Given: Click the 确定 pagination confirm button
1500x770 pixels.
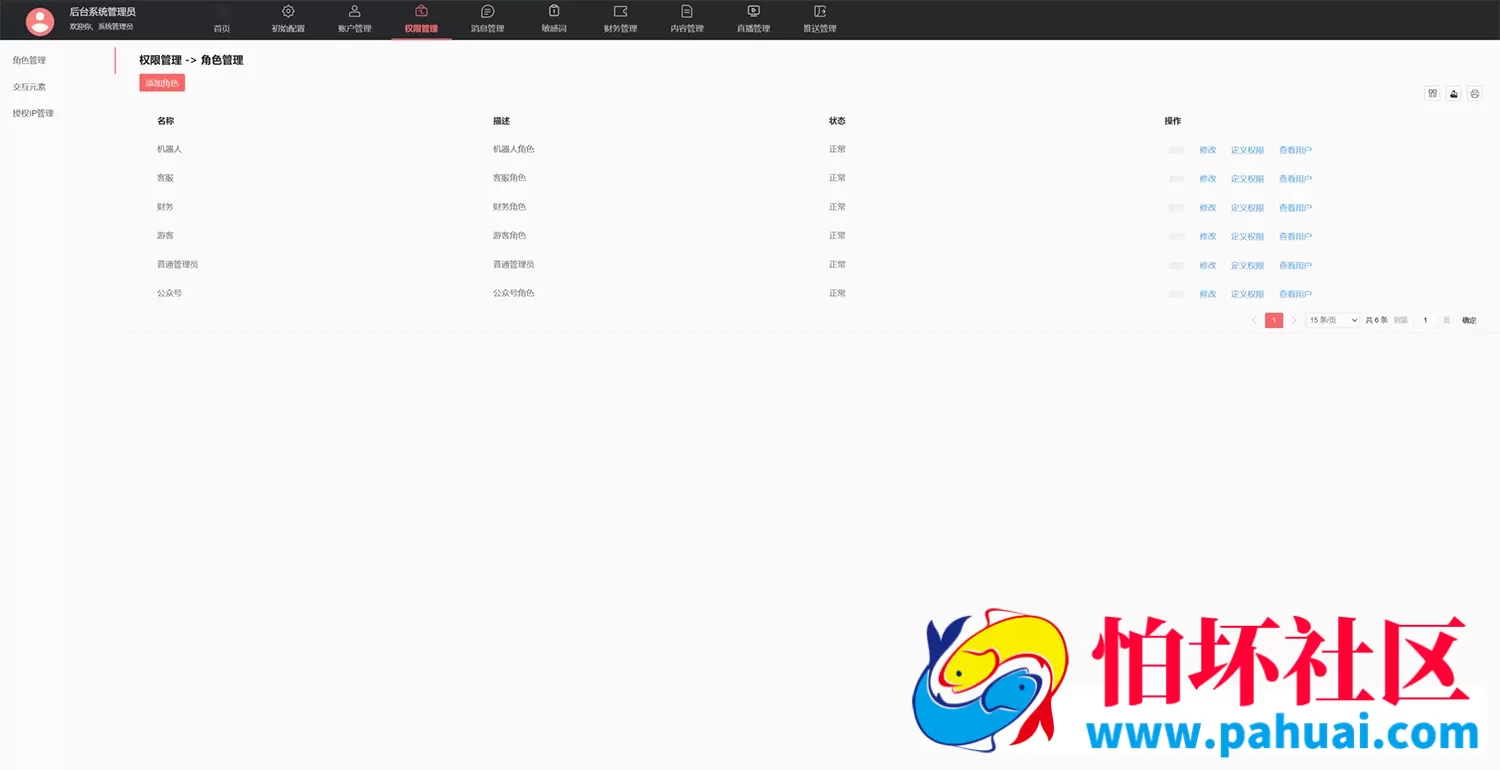Looking at the screenshot, I should 1468,320.
